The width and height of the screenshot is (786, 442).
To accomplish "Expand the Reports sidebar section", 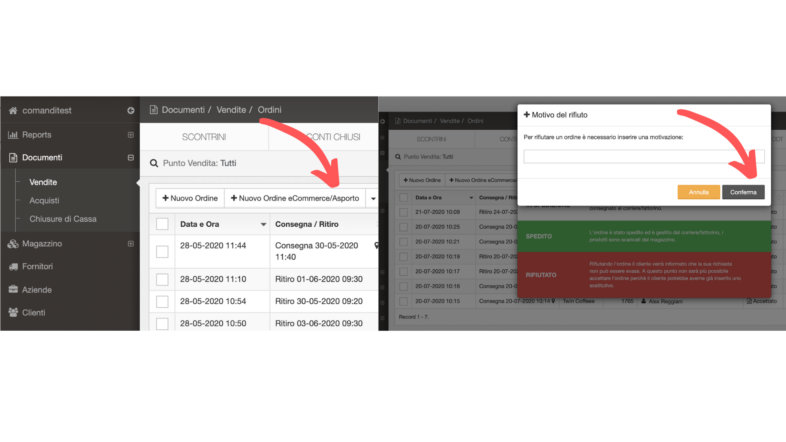I will click(130, 134).
